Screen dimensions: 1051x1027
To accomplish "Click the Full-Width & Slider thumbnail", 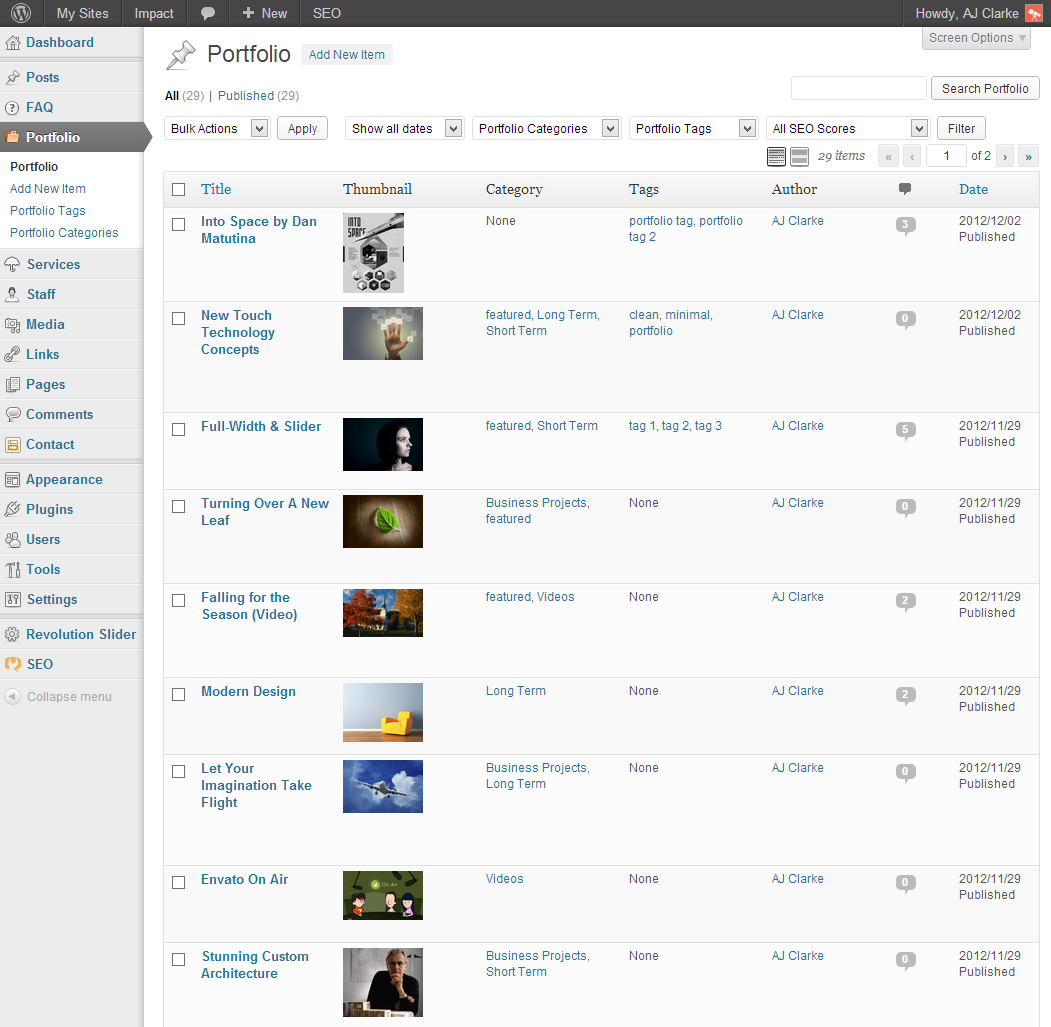I will [382, 444].
